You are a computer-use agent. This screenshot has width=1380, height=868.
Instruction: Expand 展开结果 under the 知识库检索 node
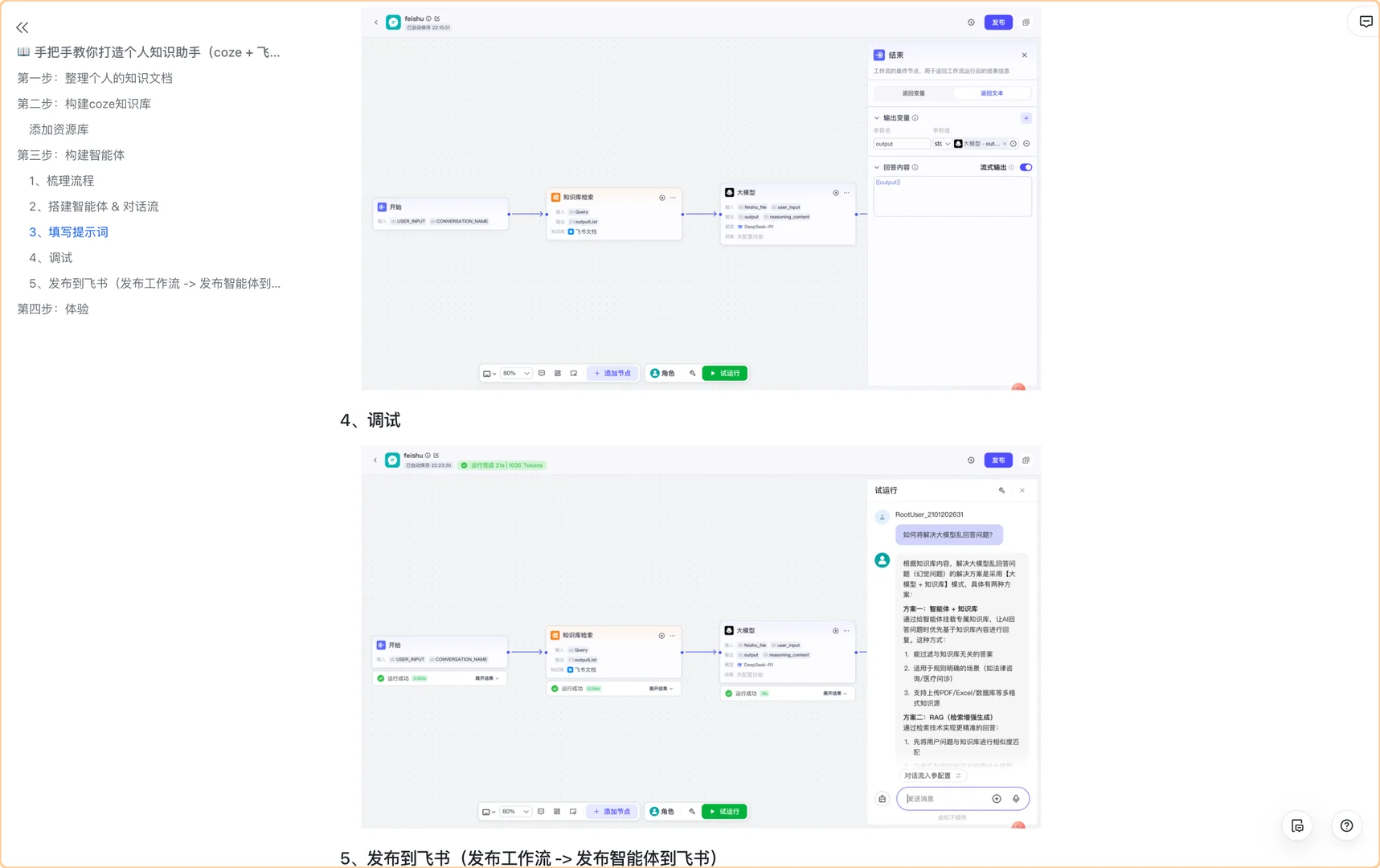[661, 689]
